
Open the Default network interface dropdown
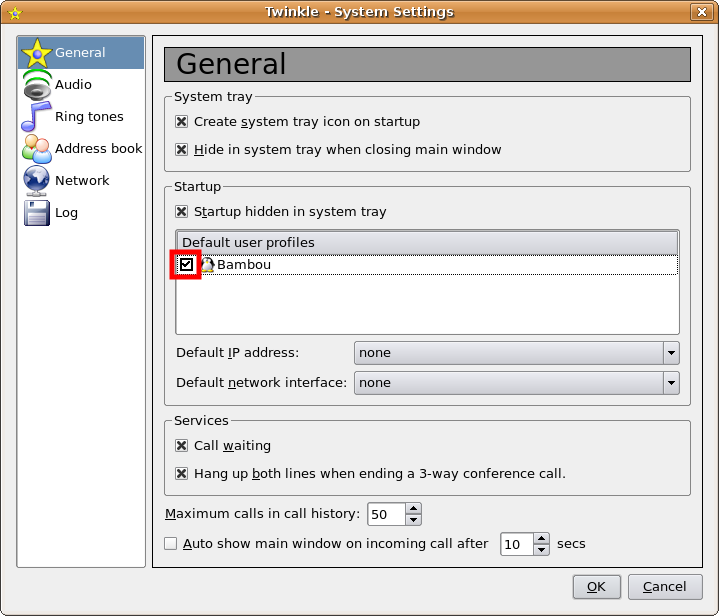[x=517, y=383]
